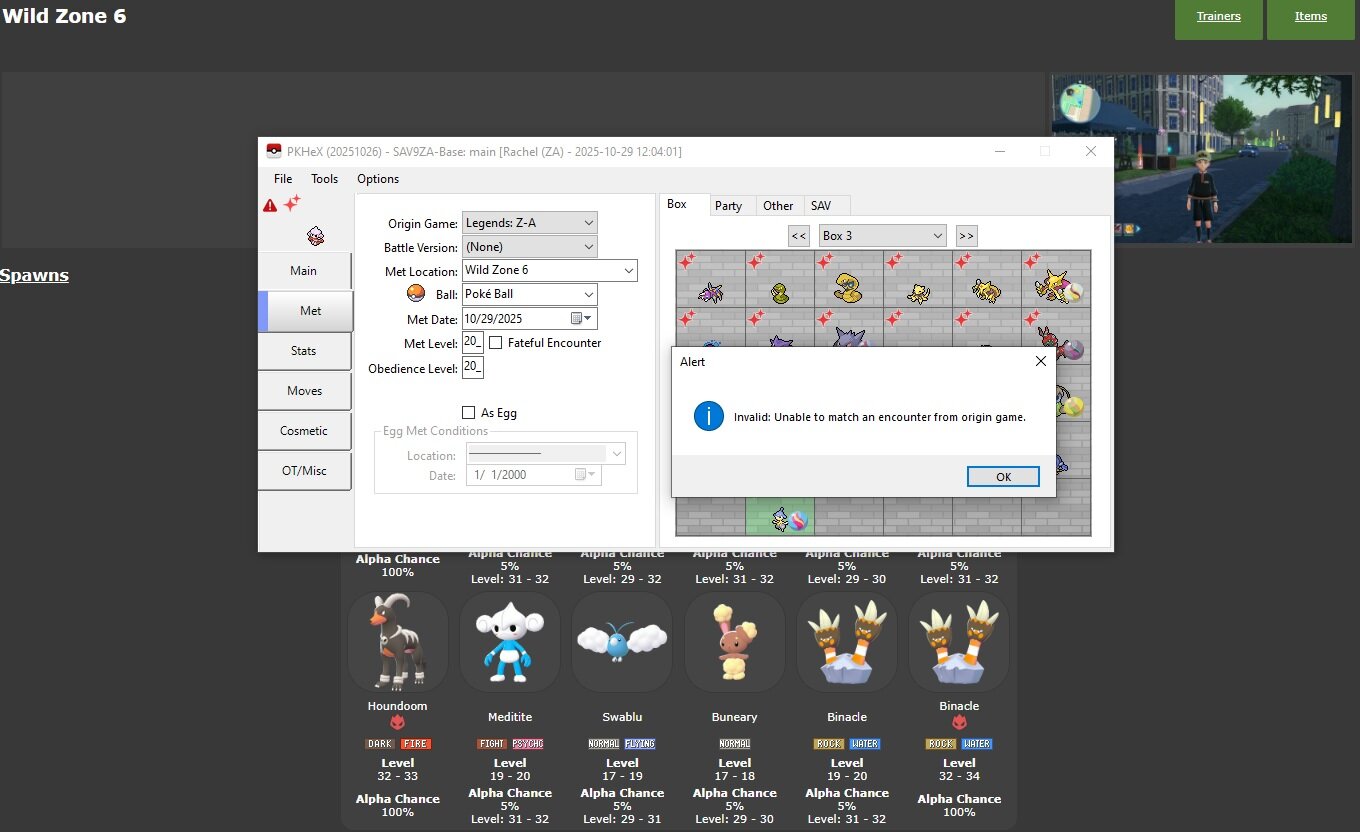Screen dimensions: 1360x832
Task: Click the Swablu spawn image
Action: coord(622,641)
